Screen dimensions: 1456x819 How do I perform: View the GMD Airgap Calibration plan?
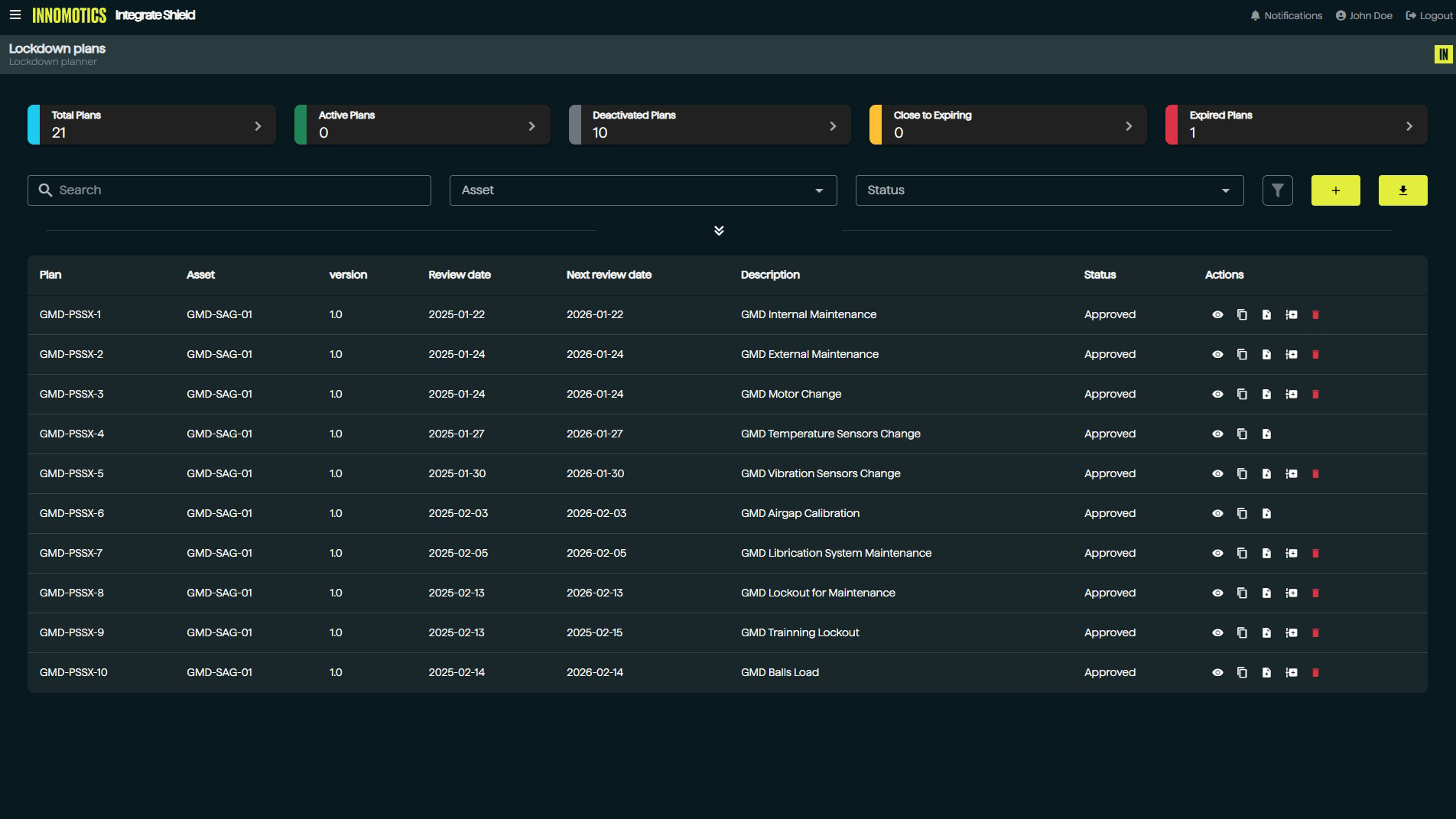point(1217,514)
